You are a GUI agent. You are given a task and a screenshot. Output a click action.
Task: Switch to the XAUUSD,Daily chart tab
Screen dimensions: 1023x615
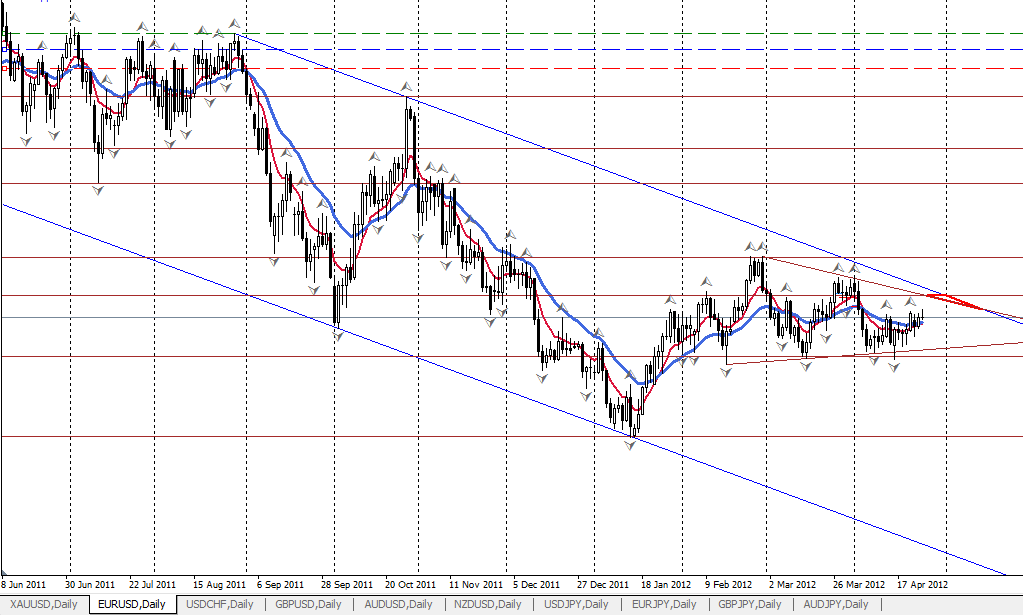44,605
